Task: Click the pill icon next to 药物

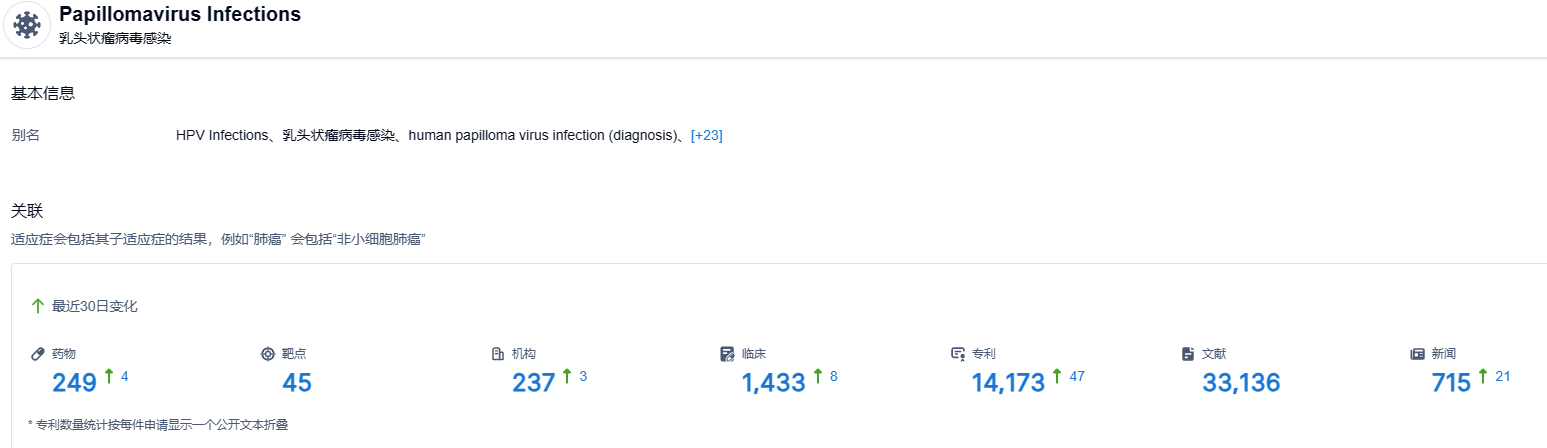Action: tap(38, 354)
